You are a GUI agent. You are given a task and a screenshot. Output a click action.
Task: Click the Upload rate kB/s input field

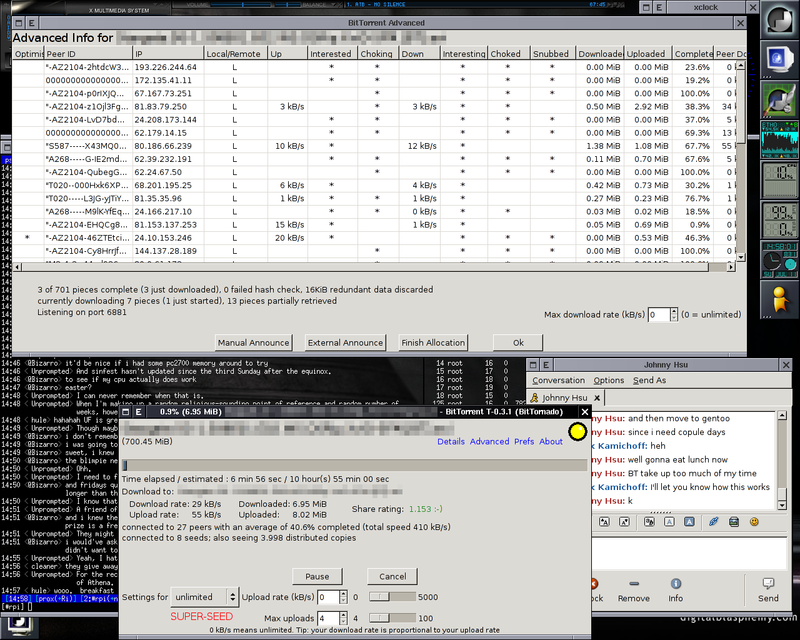tap(328, 597)
